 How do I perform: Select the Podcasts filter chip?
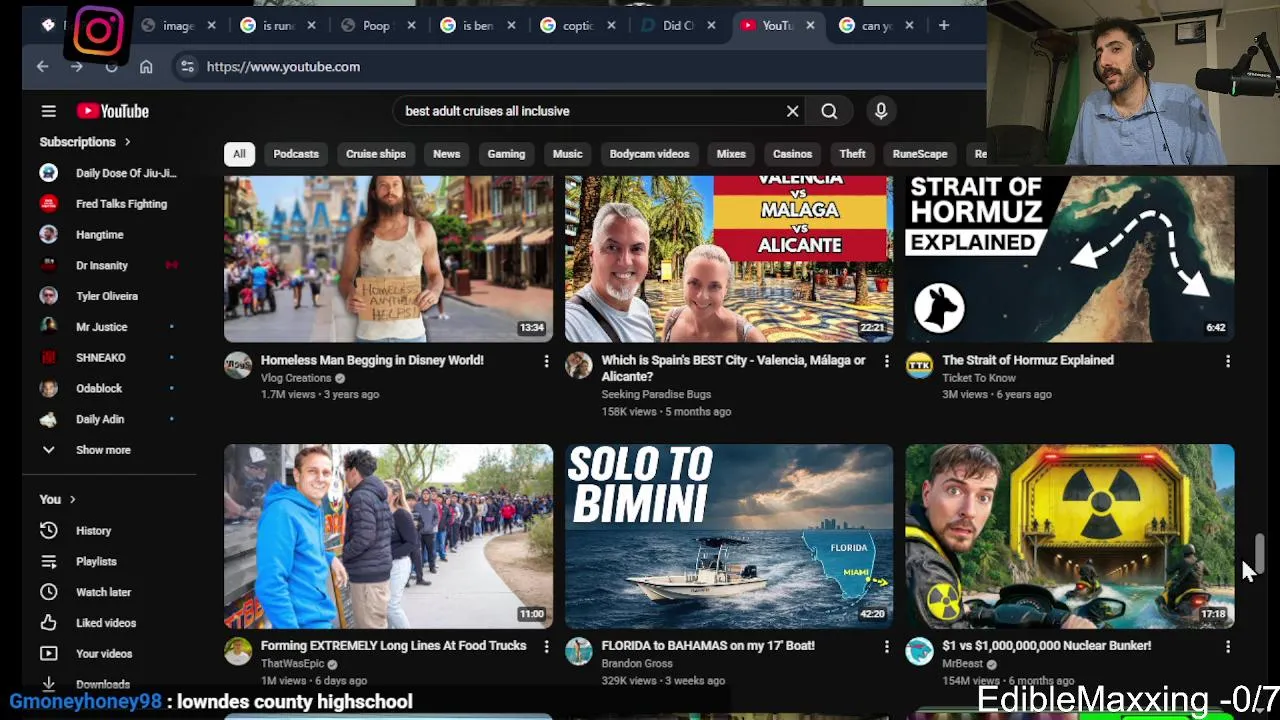point(296,154)
